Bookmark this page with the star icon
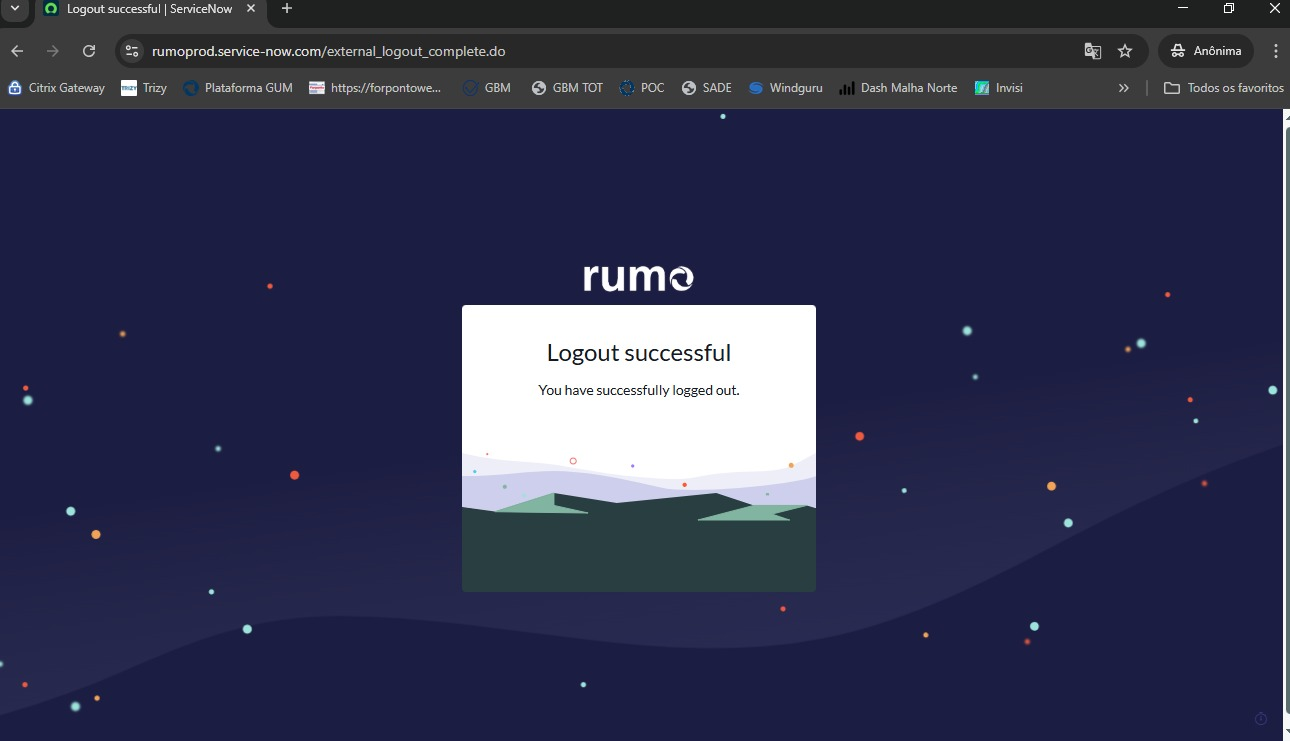The height and width of the screenshot is (741, 1290). tap(1125, 51)
